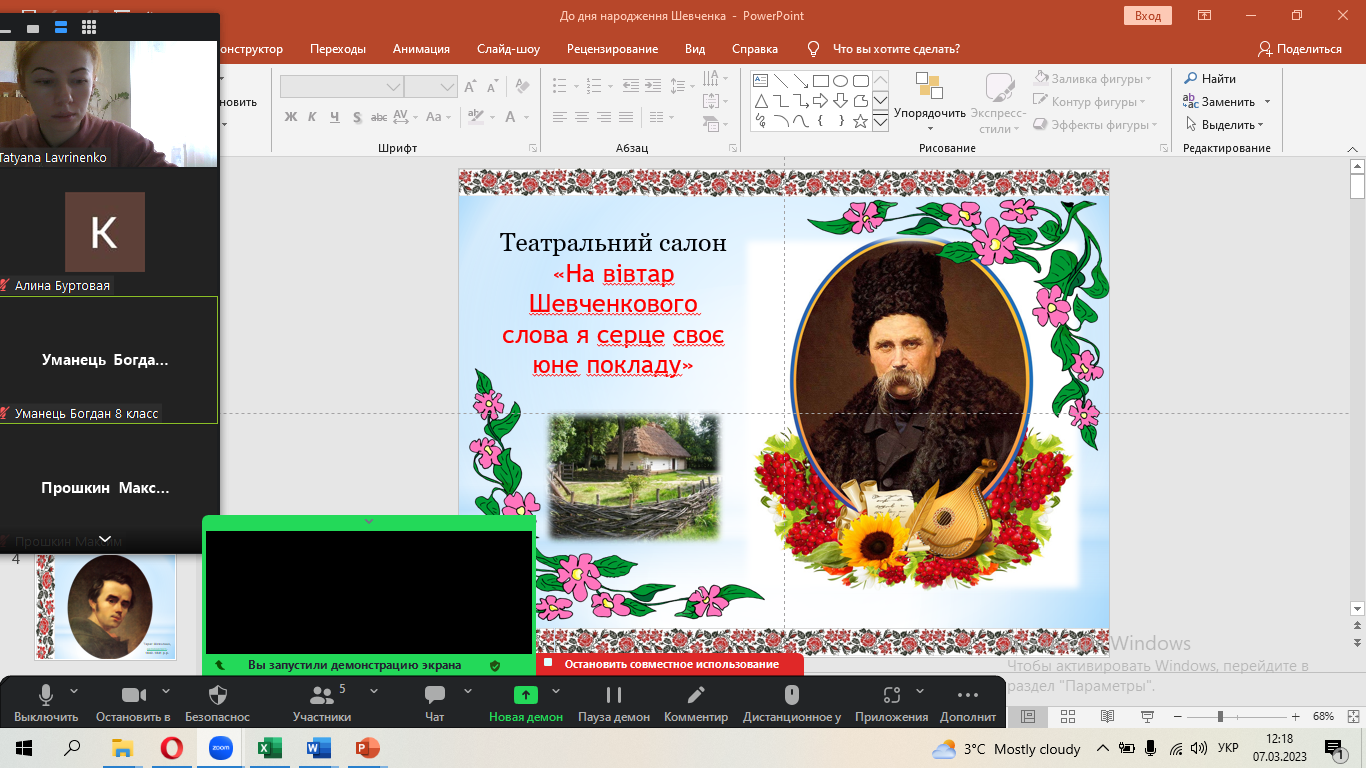Align text right in Абзац group
1366x768 pixels.
604,117
